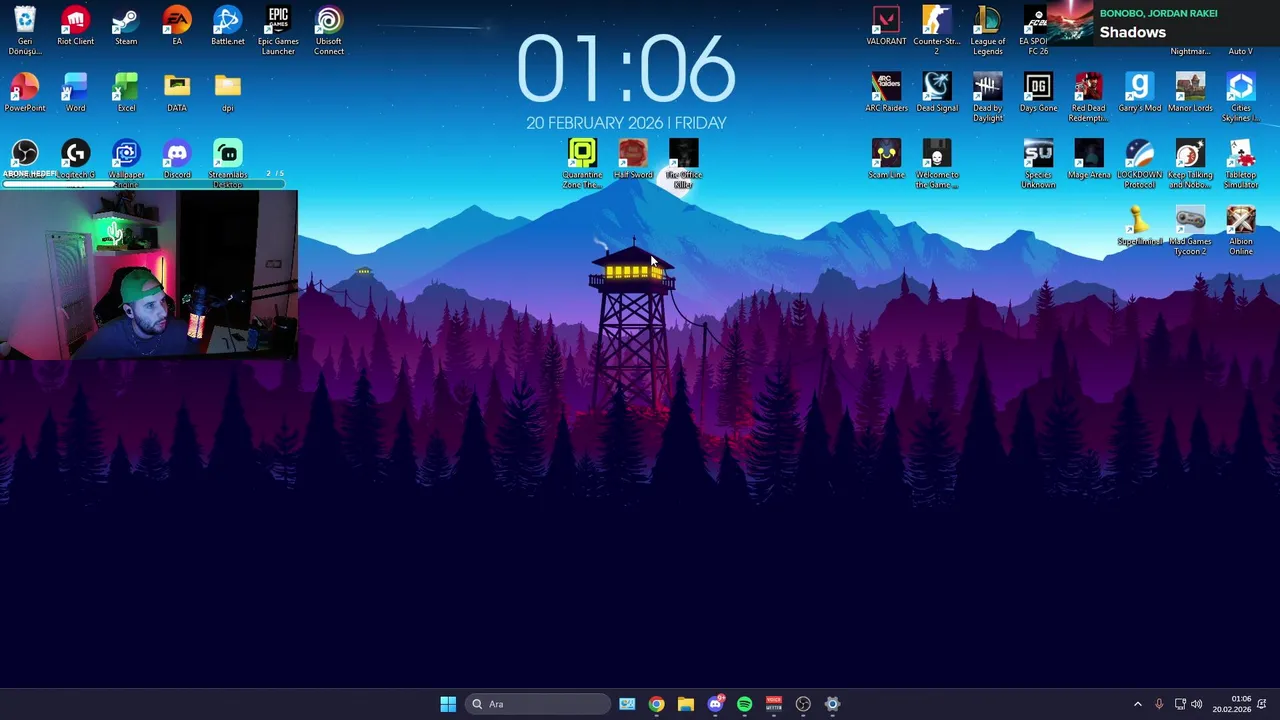Open Streamlabs Desktop shortcut
Screen dimensions: 1280x720
tap(227, 162)
